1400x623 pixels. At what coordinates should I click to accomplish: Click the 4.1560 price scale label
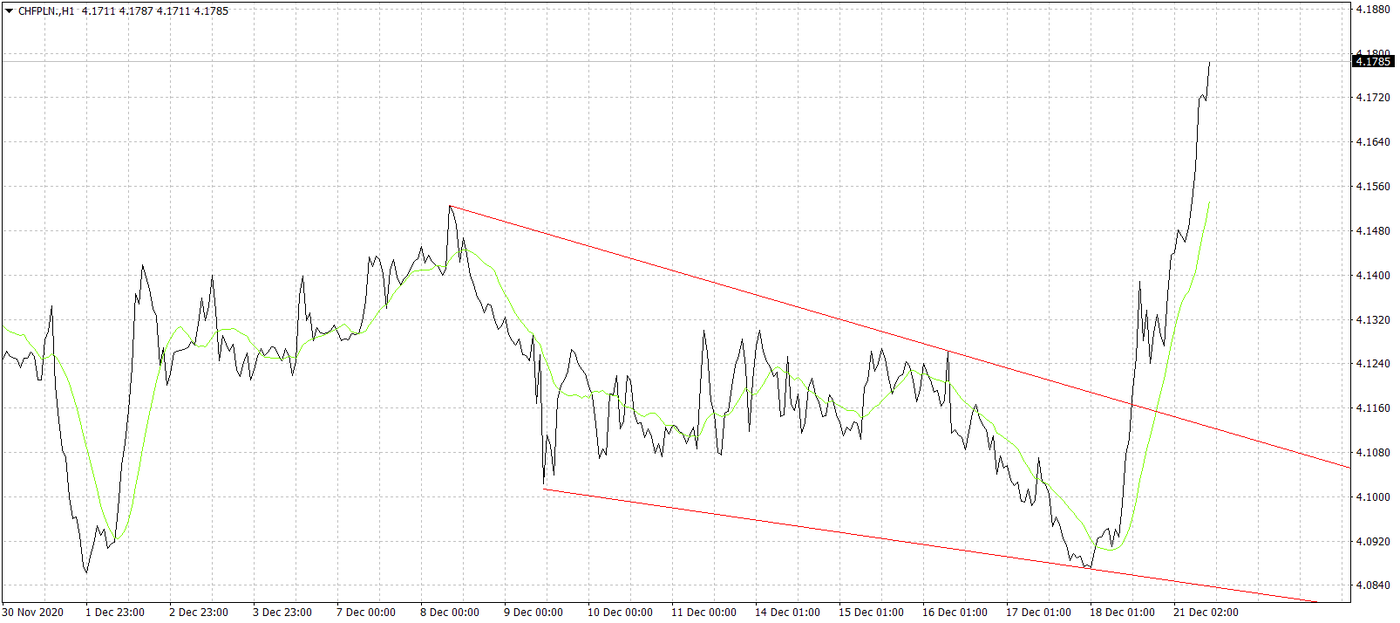coord(1372,187)
